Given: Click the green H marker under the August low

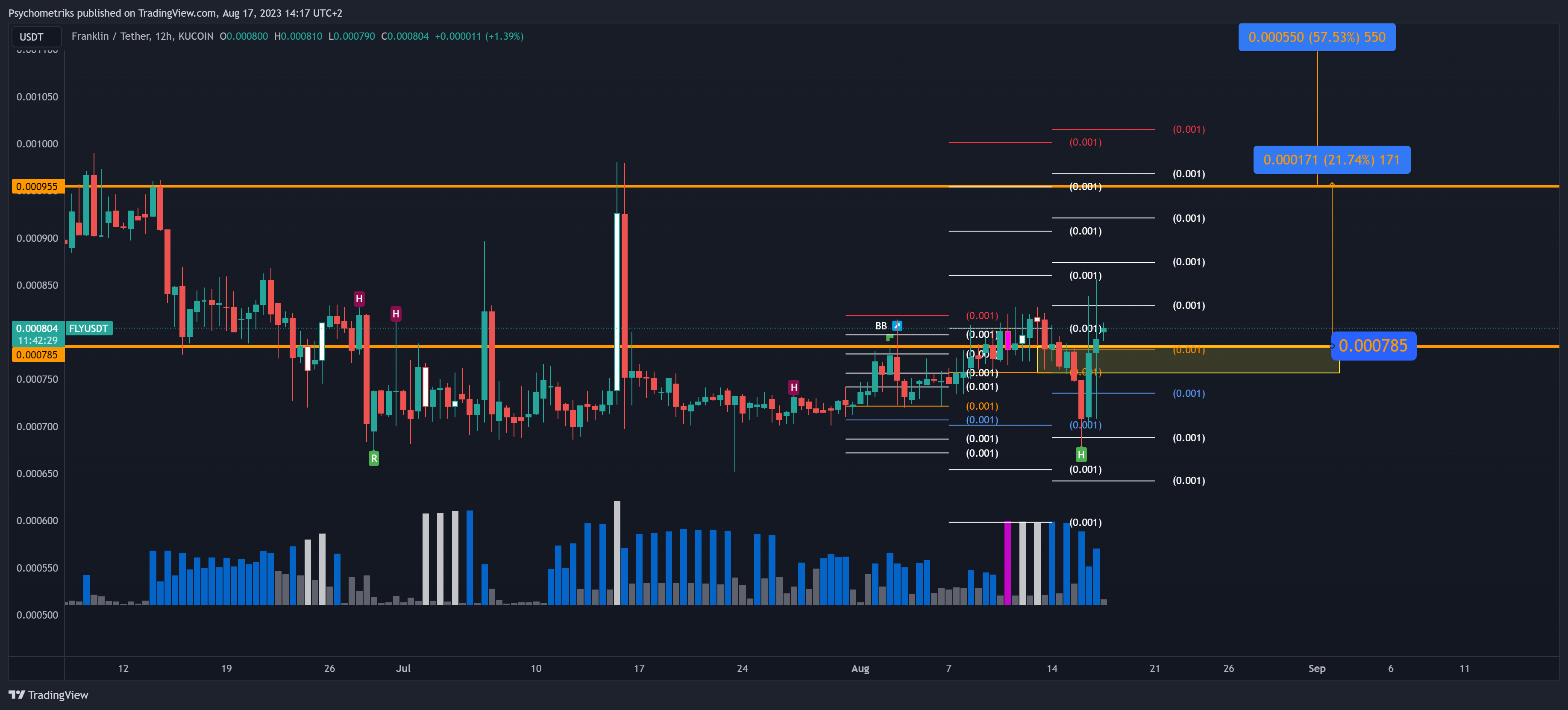Looking at the screenshot, I should point(1081,455).
